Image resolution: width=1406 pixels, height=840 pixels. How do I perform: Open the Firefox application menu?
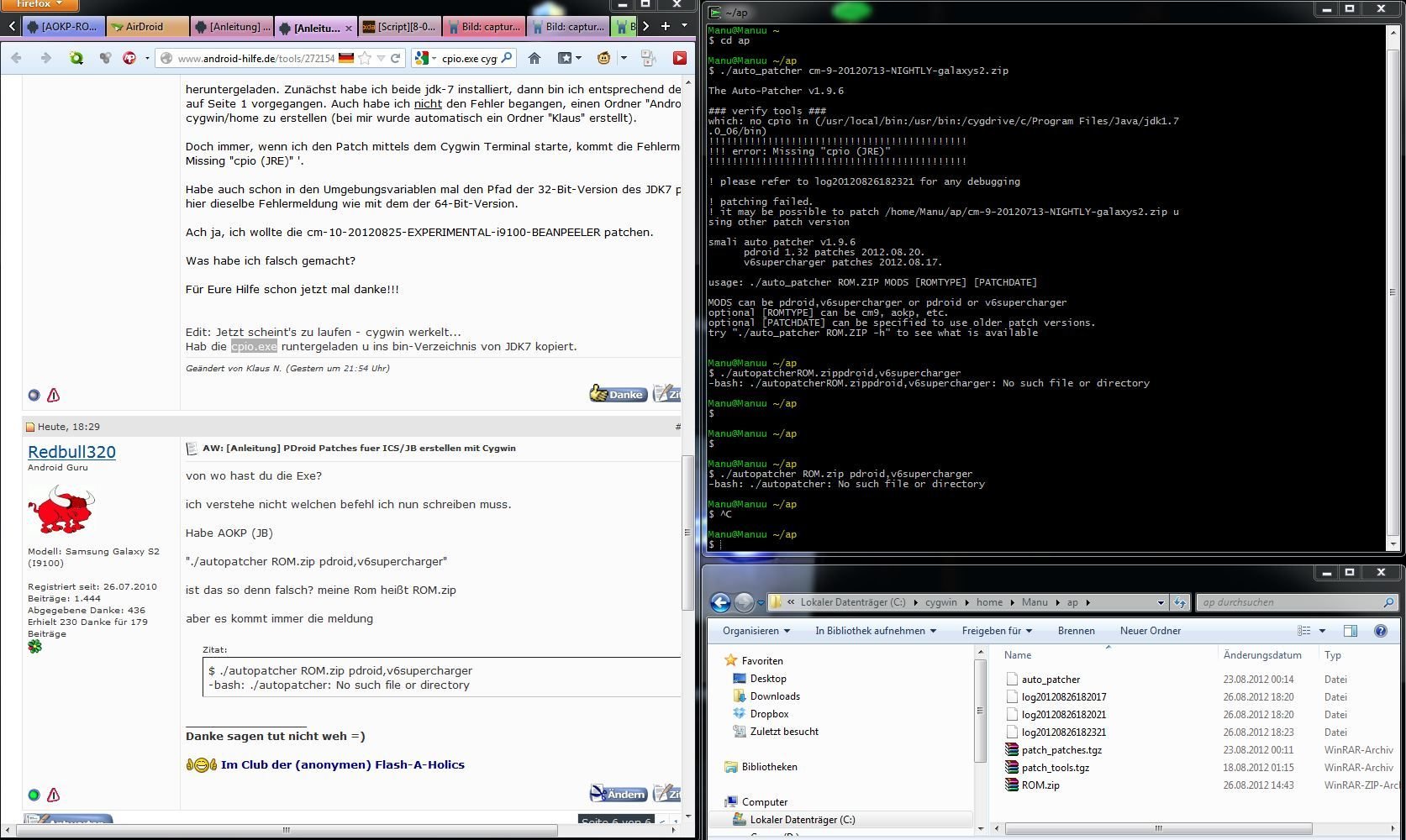point(38,4)
